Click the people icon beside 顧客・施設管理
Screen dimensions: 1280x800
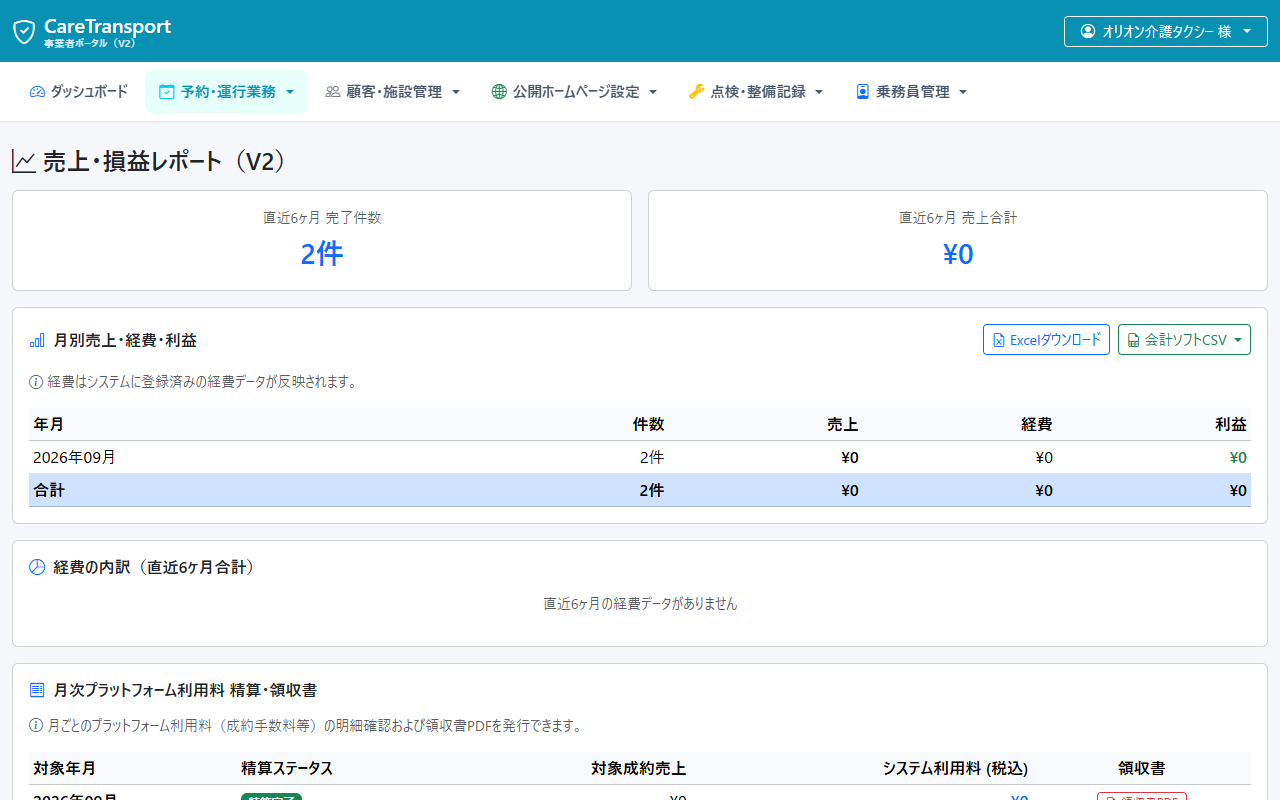pos(333,92)
